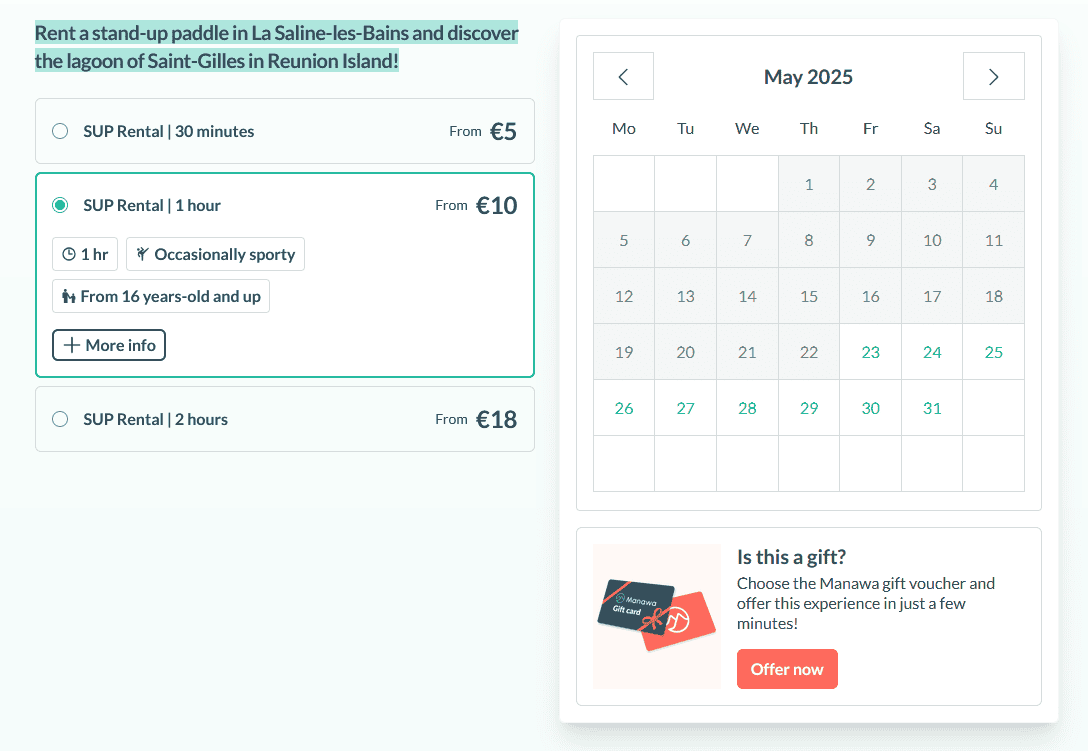The width and height of the screenshot is (1088, 751).
Task: Select SUP Rental 30 minutes radio button
Action: click(x=60, y=131)
